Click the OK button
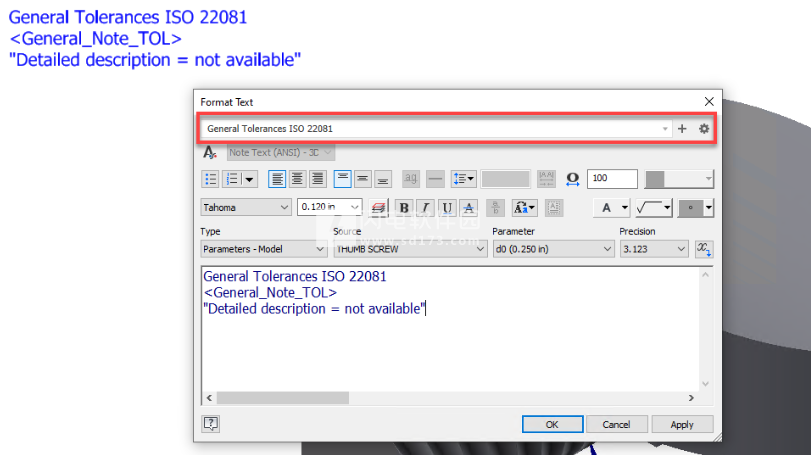The height and width of the screenshot is (455, 811). 552,424
